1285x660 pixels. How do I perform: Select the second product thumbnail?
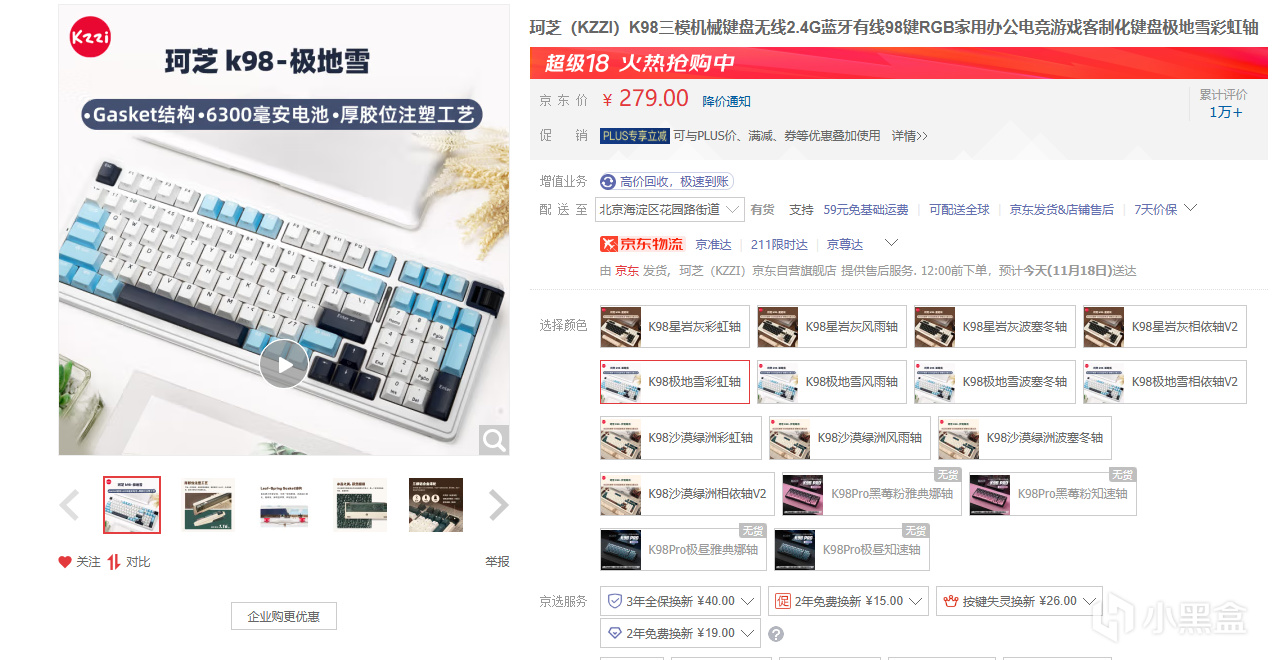click(208, 505)
